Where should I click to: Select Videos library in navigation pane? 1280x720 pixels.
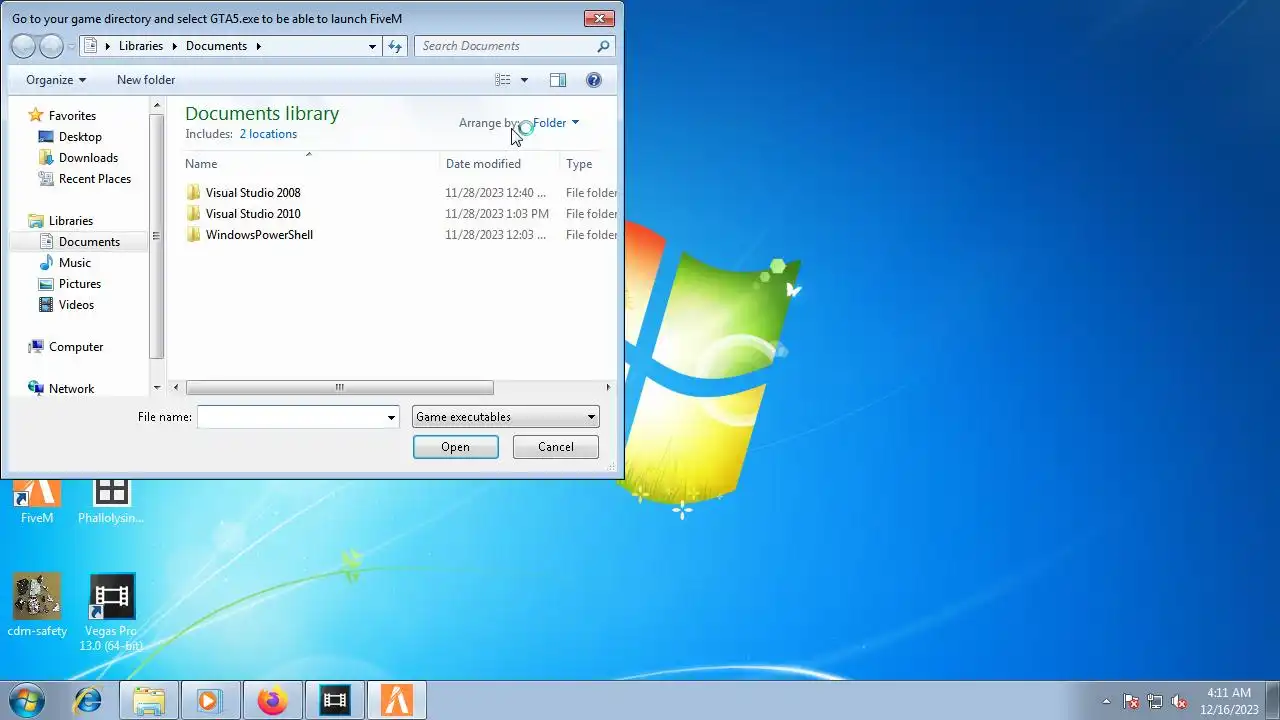[x=76, y=305]
